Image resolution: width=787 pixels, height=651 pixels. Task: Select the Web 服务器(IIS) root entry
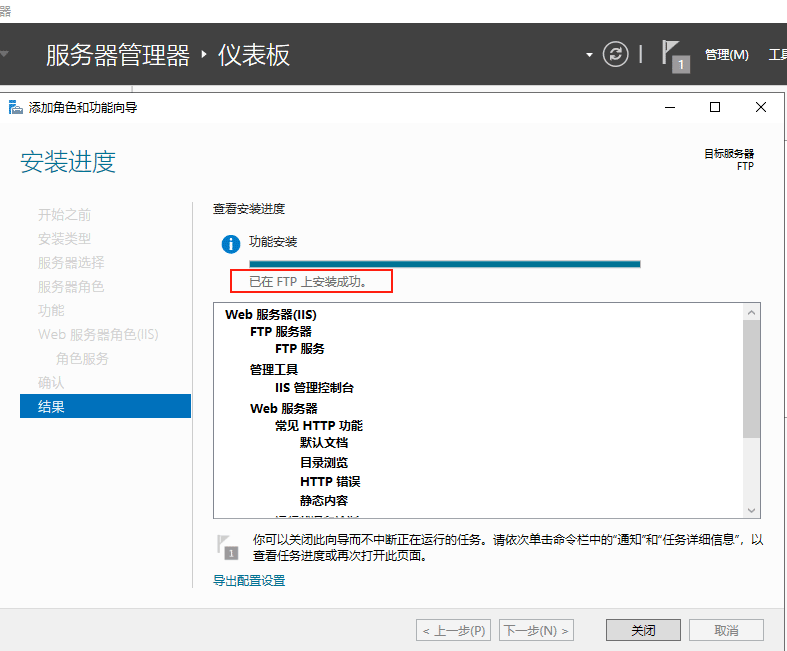pos(271,314)
